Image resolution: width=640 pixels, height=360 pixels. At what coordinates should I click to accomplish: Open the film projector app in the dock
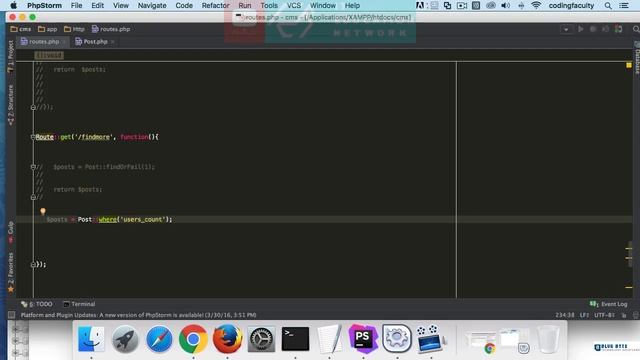pos(431,339)
